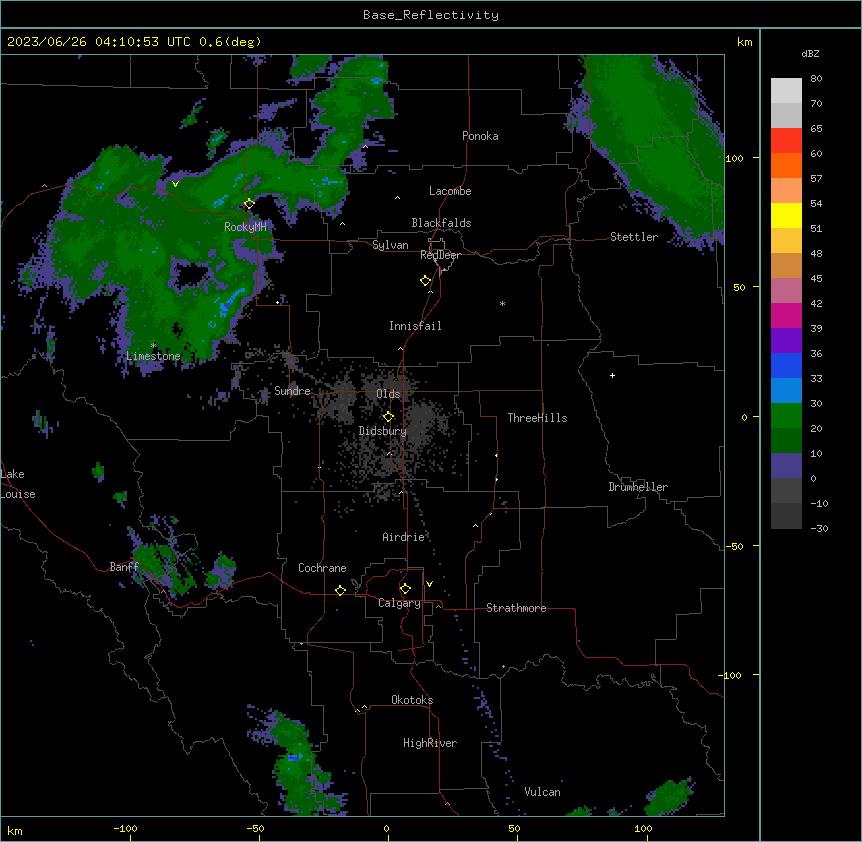Click the Airdrie label
Viewport: 862px width, 842px height.
404,537
